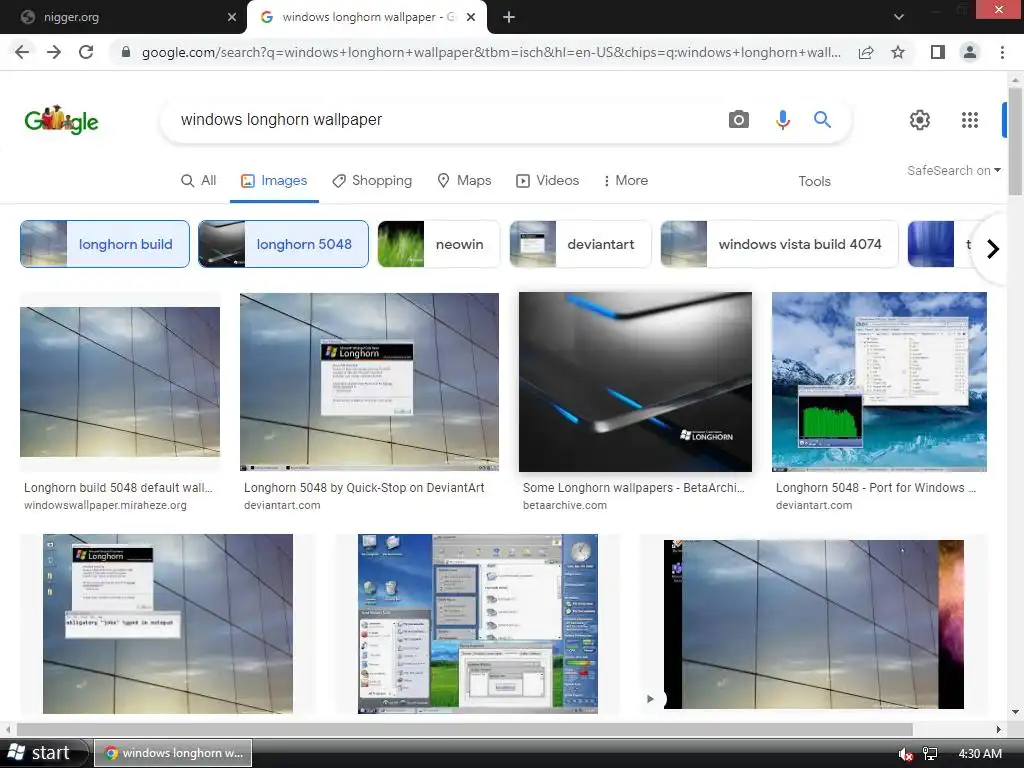This screenshot has height=768, width=1024.
Task: Open the Chrome three-dot menu
Action: click(1002, 52)
